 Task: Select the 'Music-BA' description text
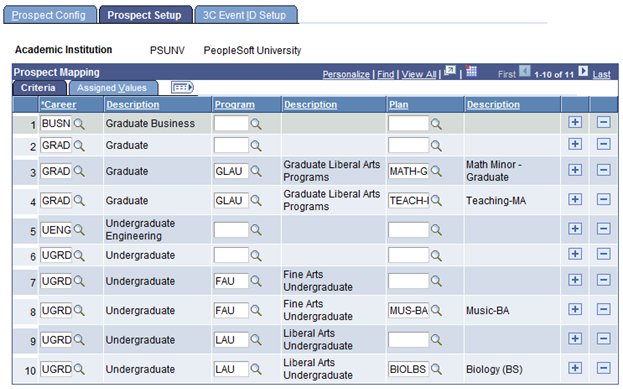point(488,311)
